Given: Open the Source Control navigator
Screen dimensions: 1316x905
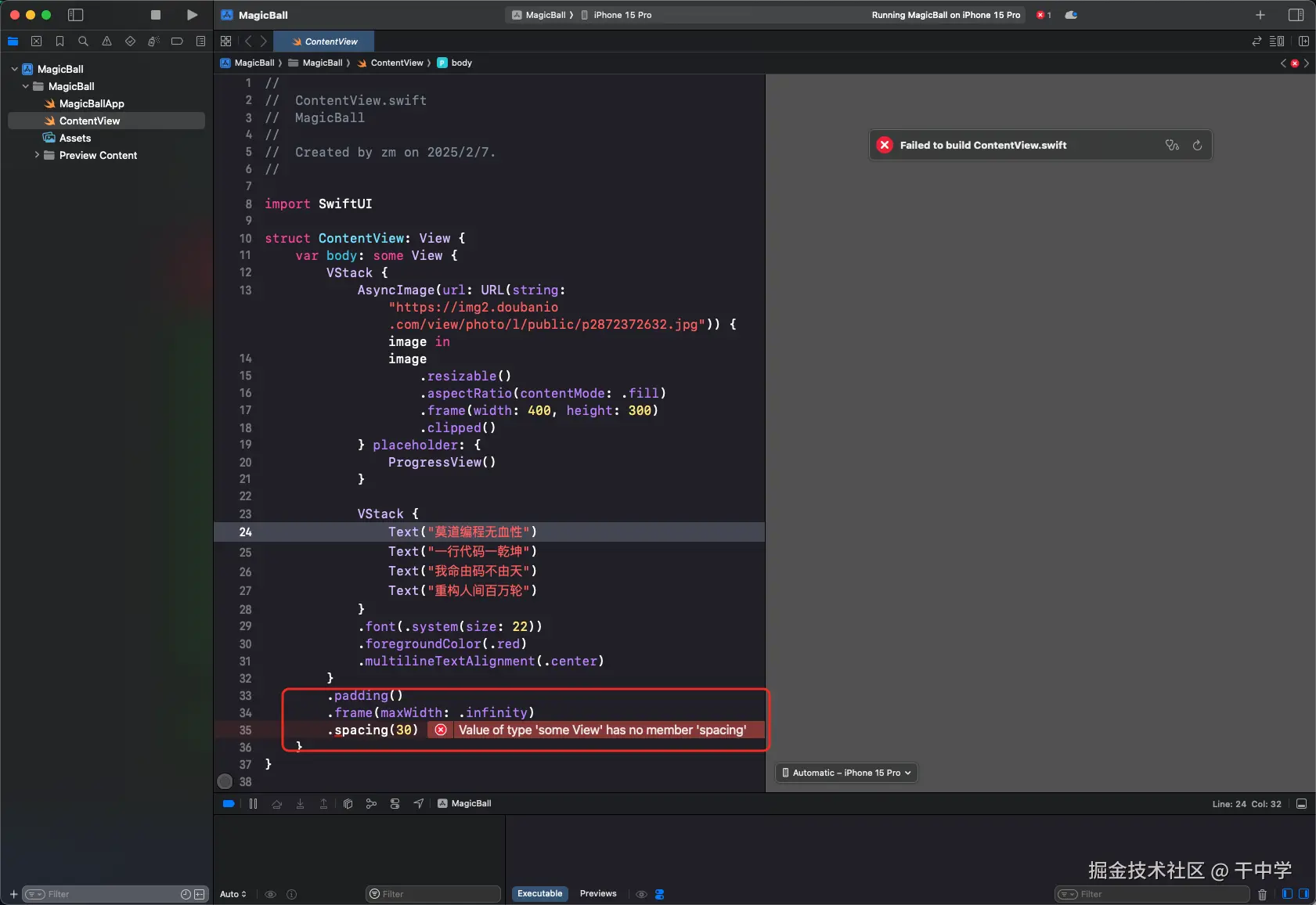Looking at the screenshot, I should [x=36, y=41].
